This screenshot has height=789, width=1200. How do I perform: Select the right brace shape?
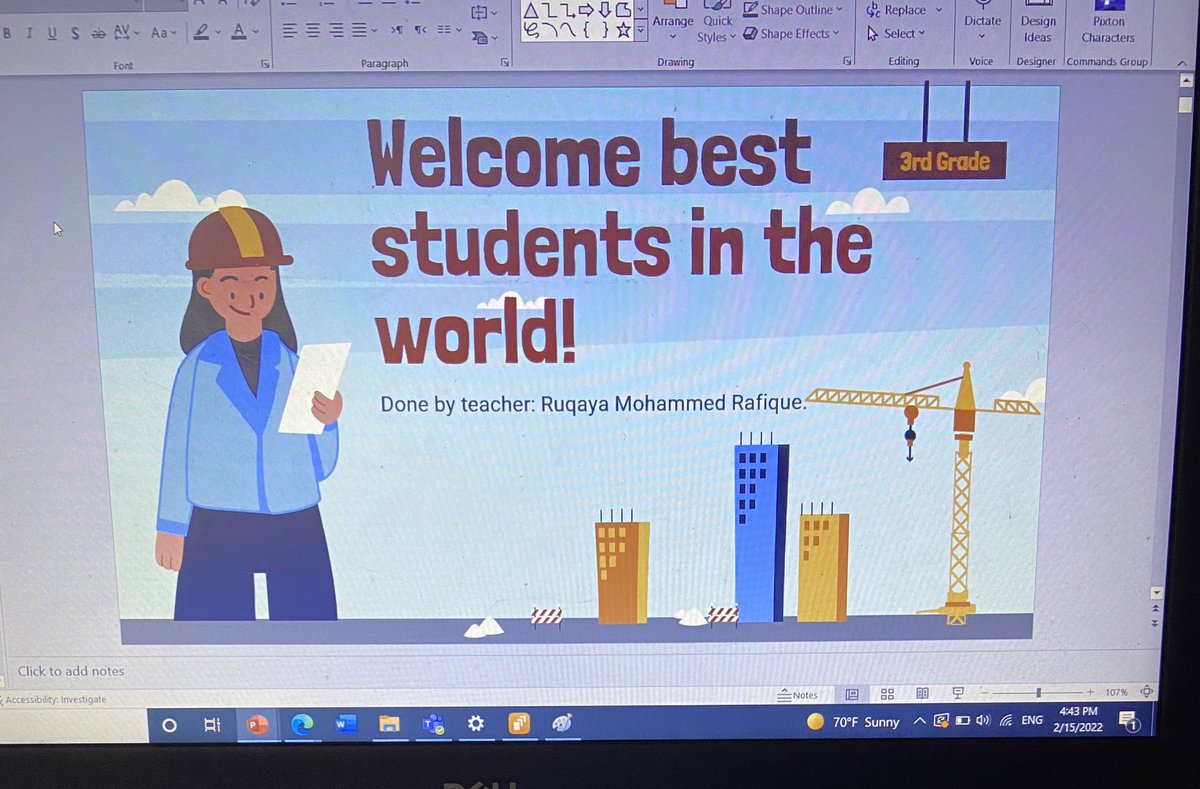tap(604, 30)
